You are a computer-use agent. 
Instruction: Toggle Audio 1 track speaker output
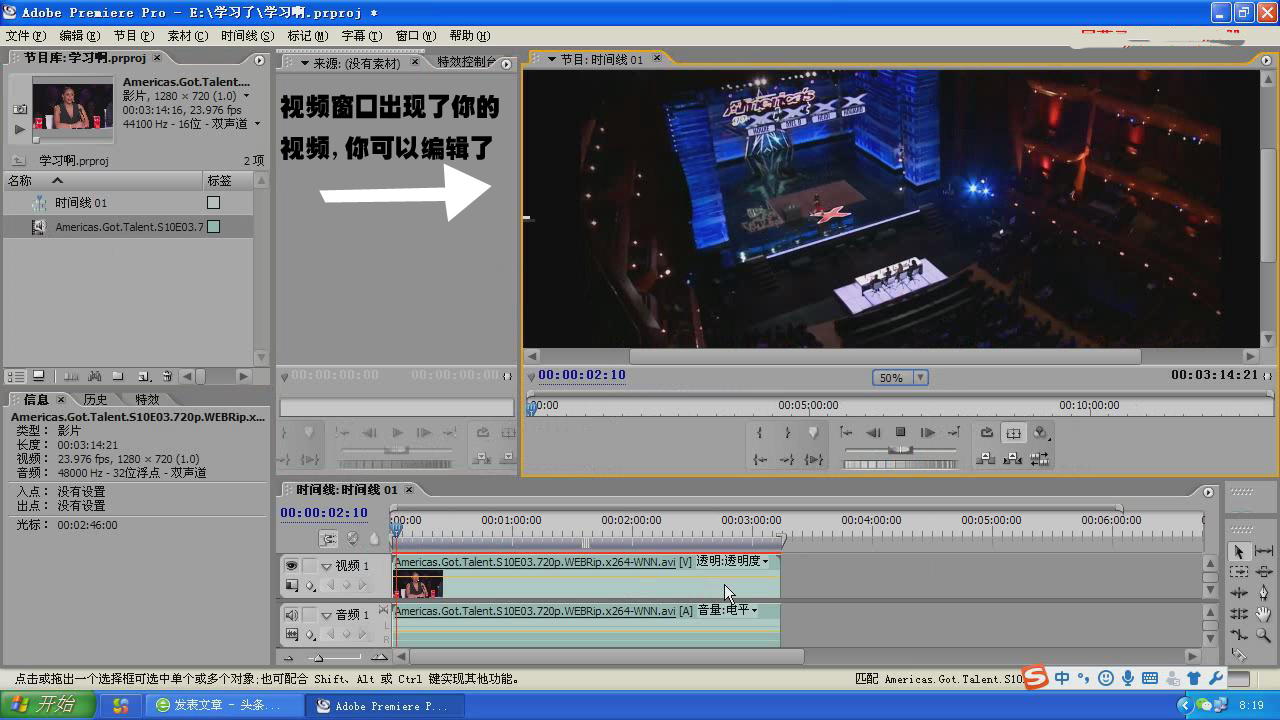[x=291, y=614]
